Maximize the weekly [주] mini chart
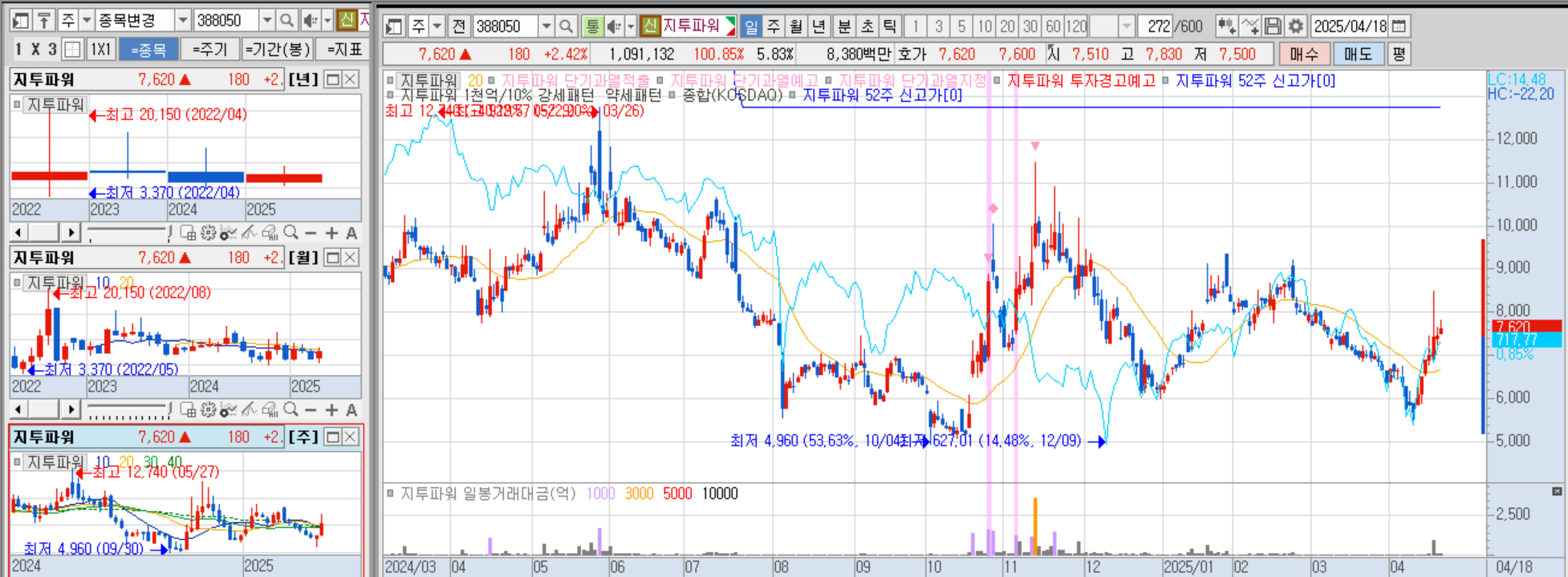Screen dimensions: 1568x577 333,437
